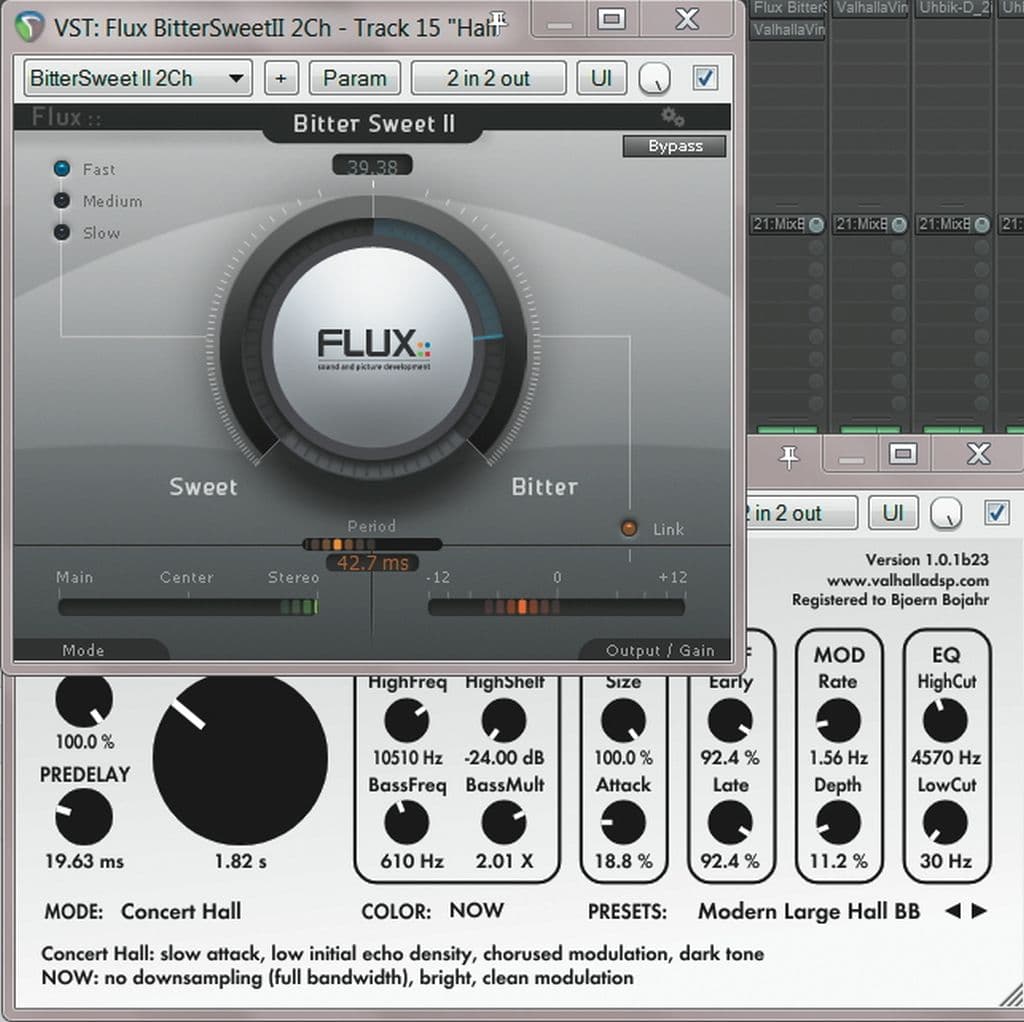Pin the Flux BitterSweet window
The width and height of the screenshot is (1024, 1022).
498,22
